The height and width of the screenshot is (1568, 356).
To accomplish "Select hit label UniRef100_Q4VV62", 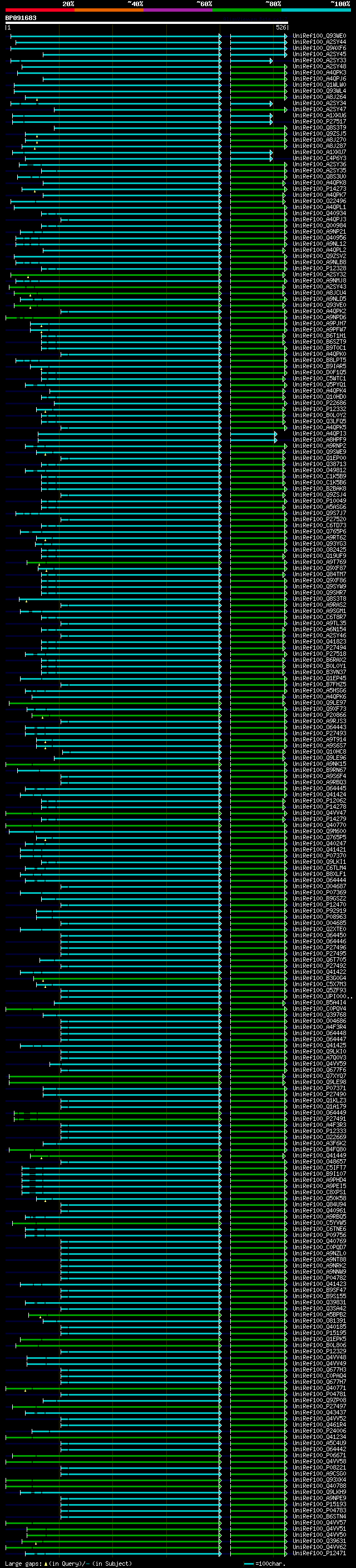I will 319,1547.
